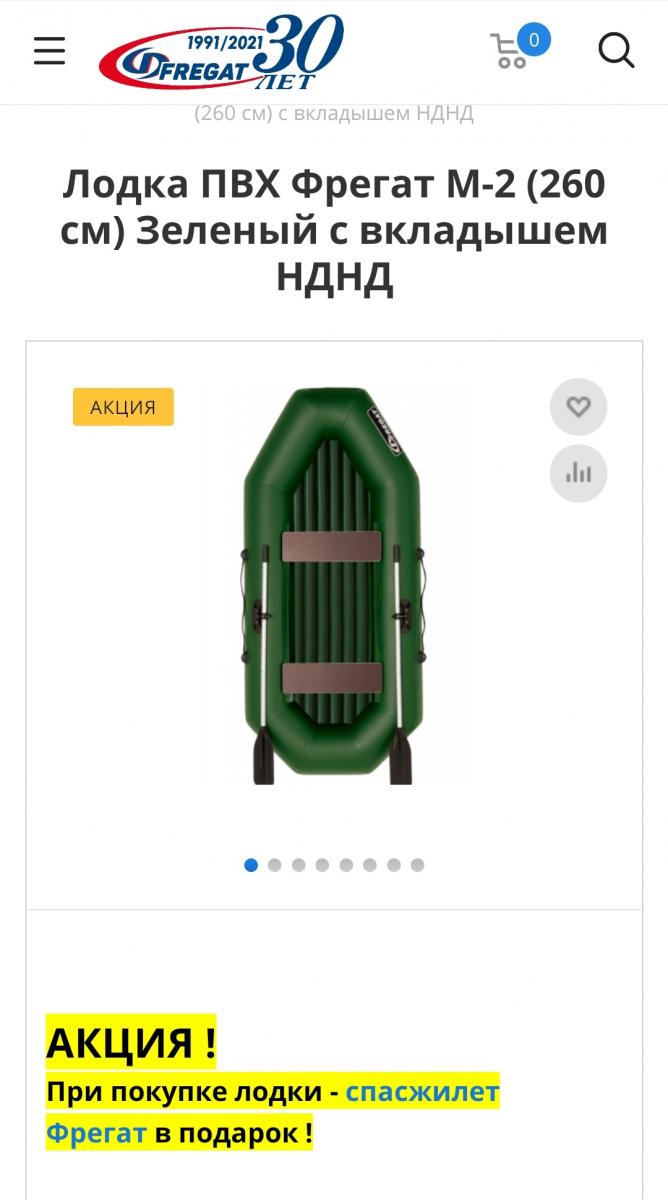The height and width of the screenshot is (1200, 668).
Task: Select the first image carousel dot
Action: click(251, 865)
